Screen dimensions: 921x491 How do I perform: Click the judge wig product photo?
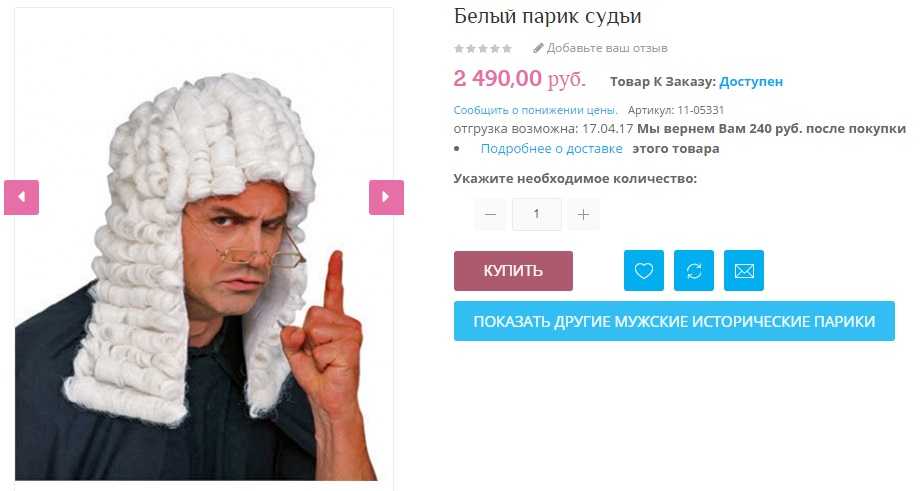(204, 245)
